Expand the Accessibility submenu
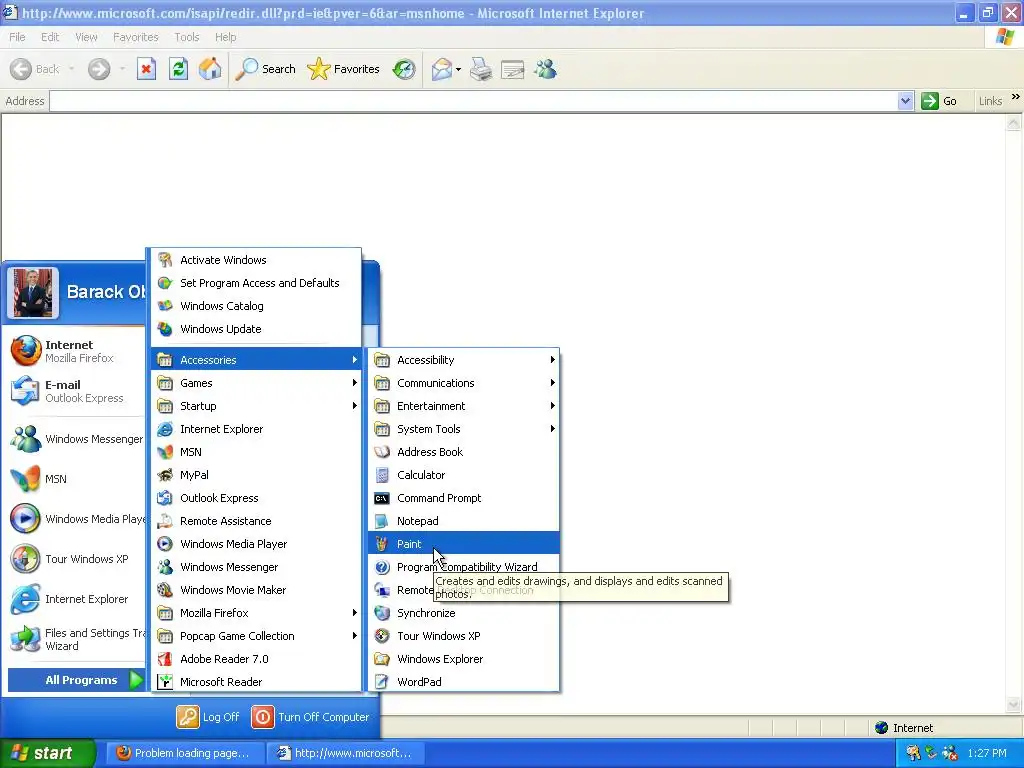The image size is (1024, 768). (464, 360)
